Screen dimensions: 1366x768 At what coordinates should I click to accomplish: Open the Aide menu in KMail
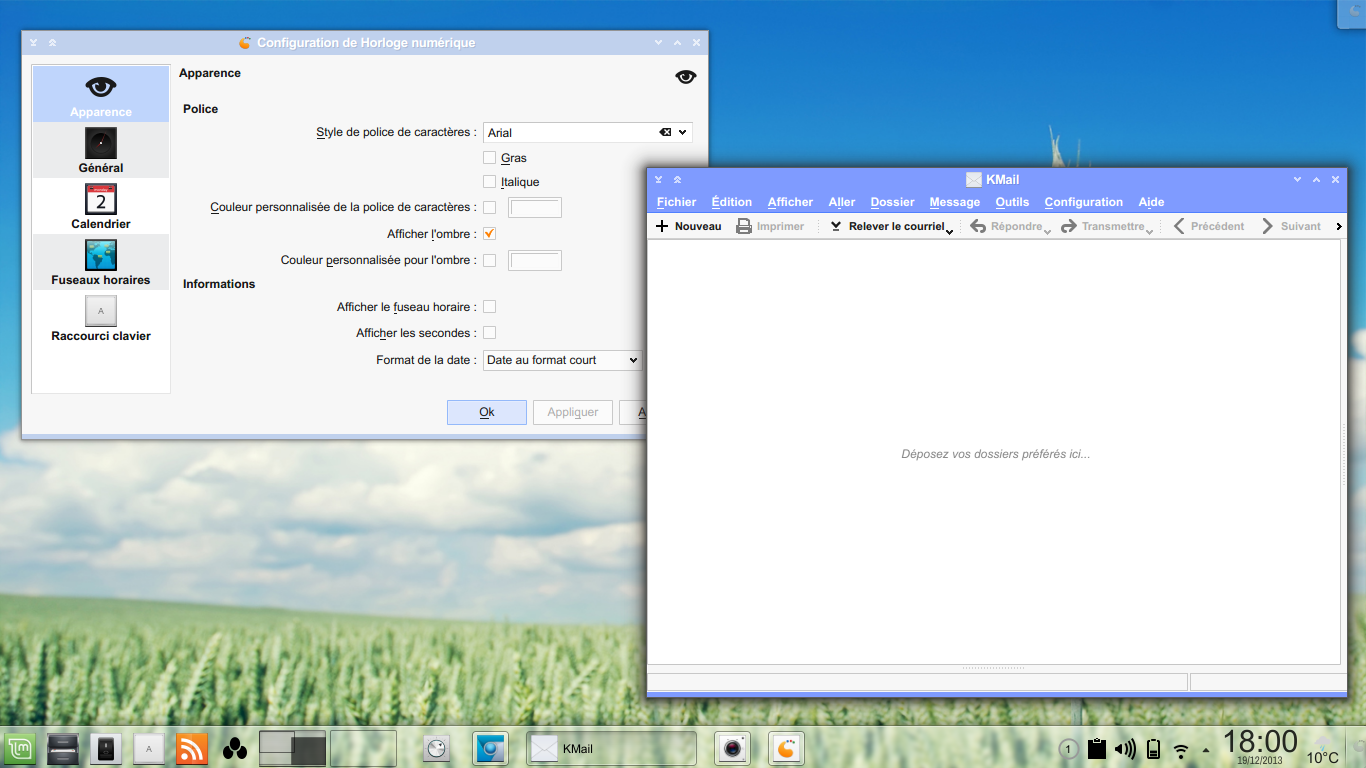click(1151, 202)
